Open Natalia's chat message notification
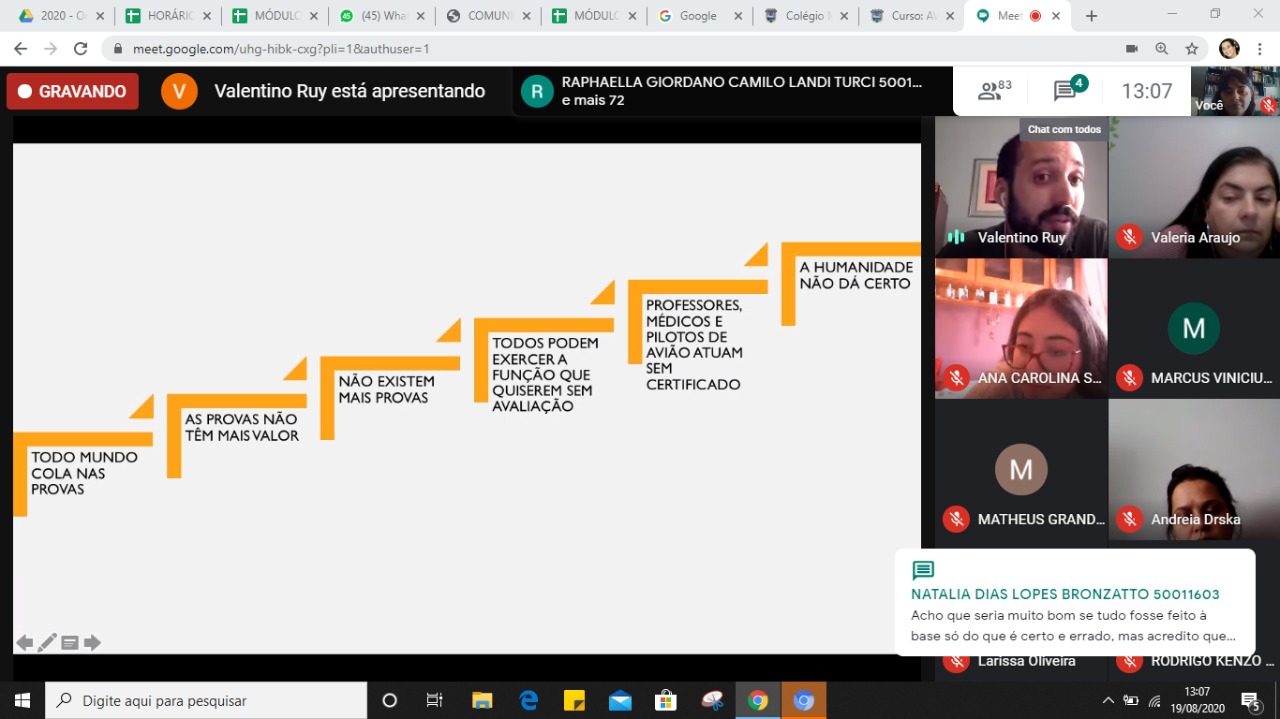 (1074, 603)
